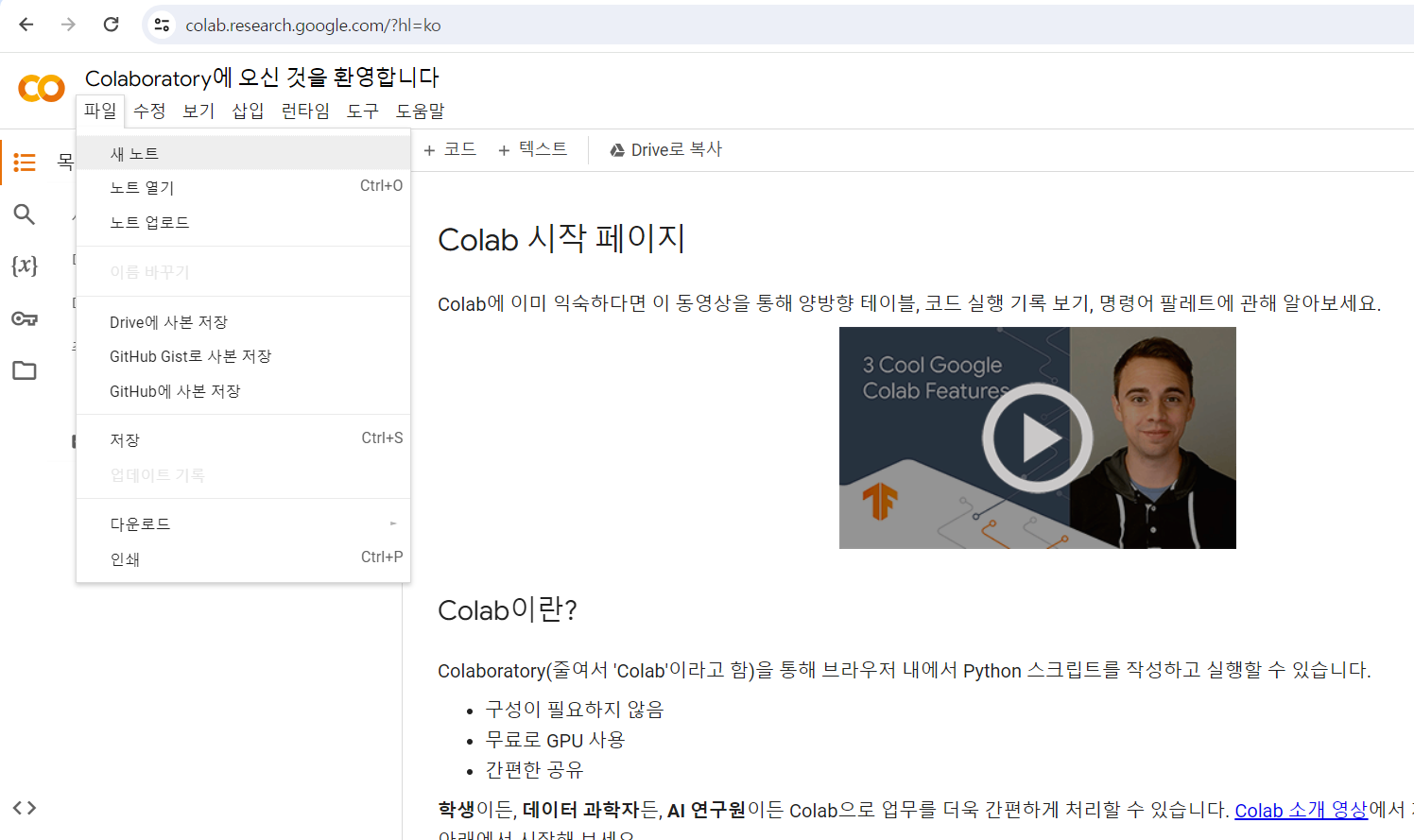Open the 런타임 menu
The width and height of the screenshot is (1414, 840).
click(x=305, y=111)
